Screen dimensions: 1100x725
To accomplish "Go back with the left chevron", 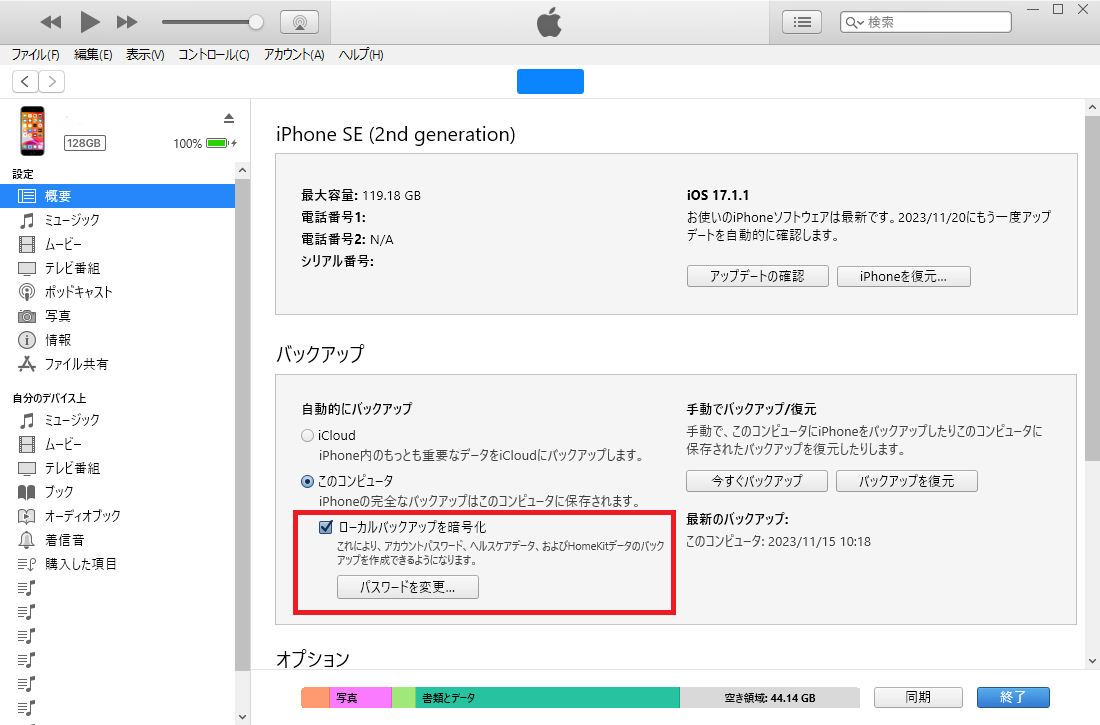I will click(25, 81).
